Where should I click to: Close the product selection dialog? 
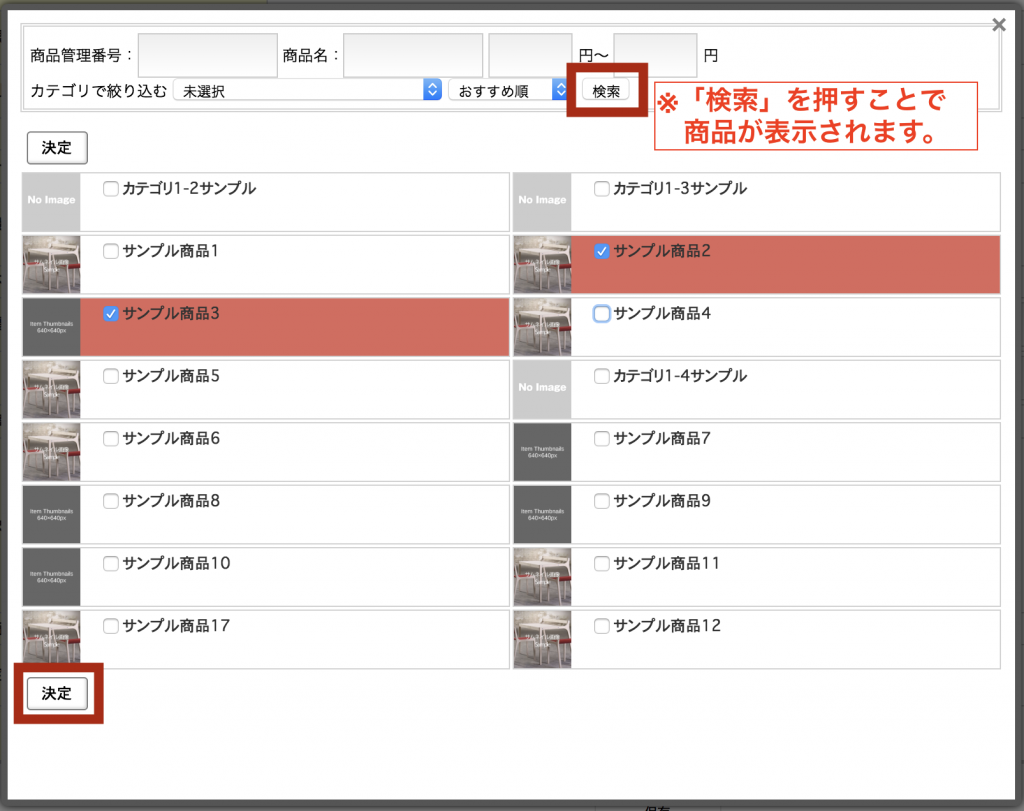point(998,24)
